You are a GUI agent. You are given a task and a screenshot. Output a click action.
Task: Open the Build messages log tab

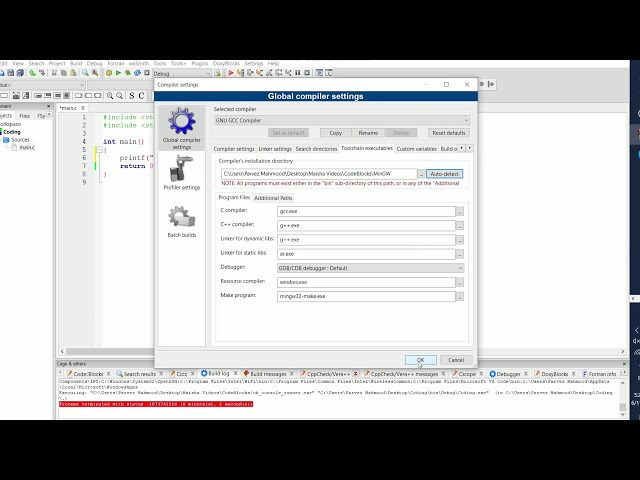268,374
